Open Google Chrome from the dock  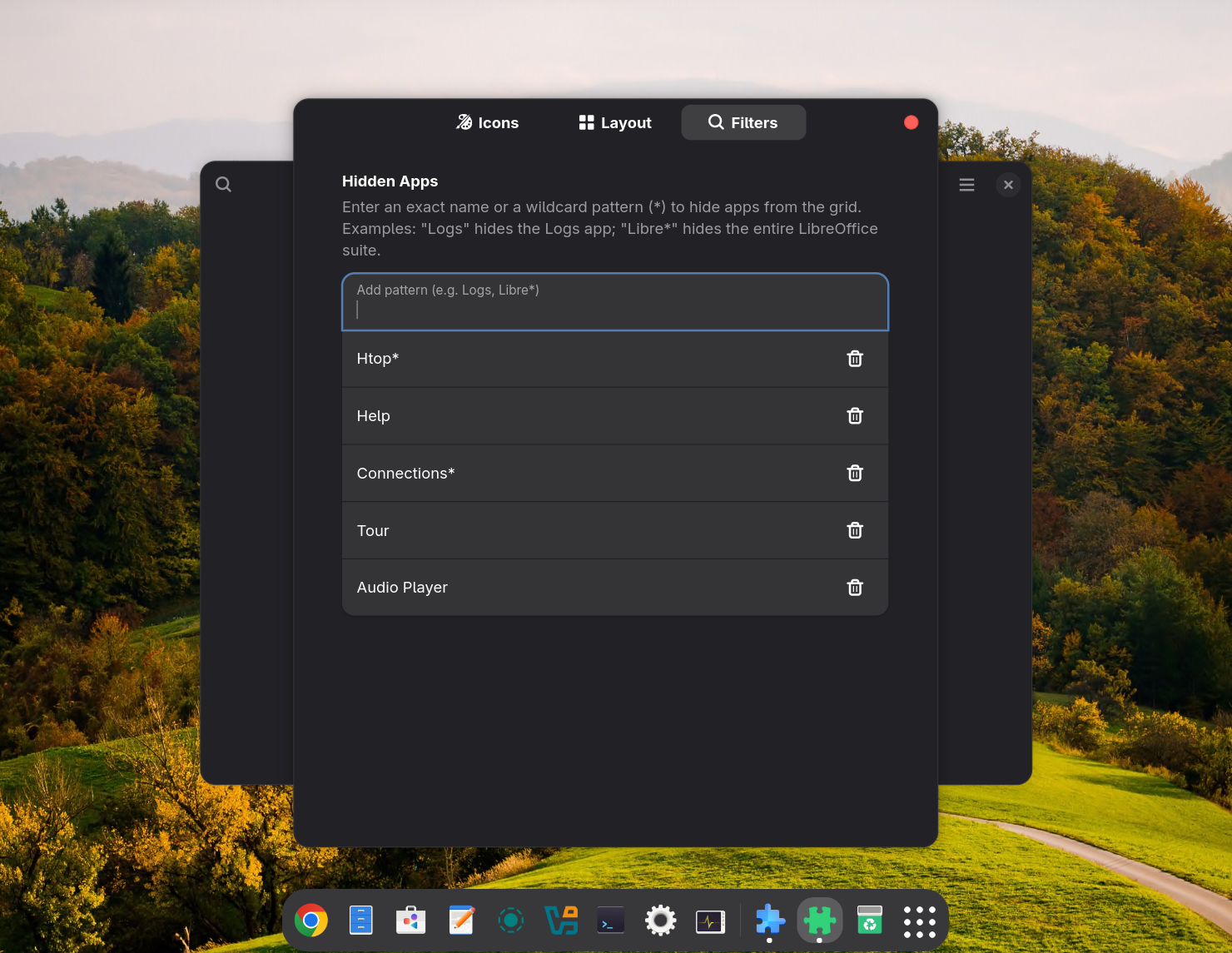[x=311, y=921]
